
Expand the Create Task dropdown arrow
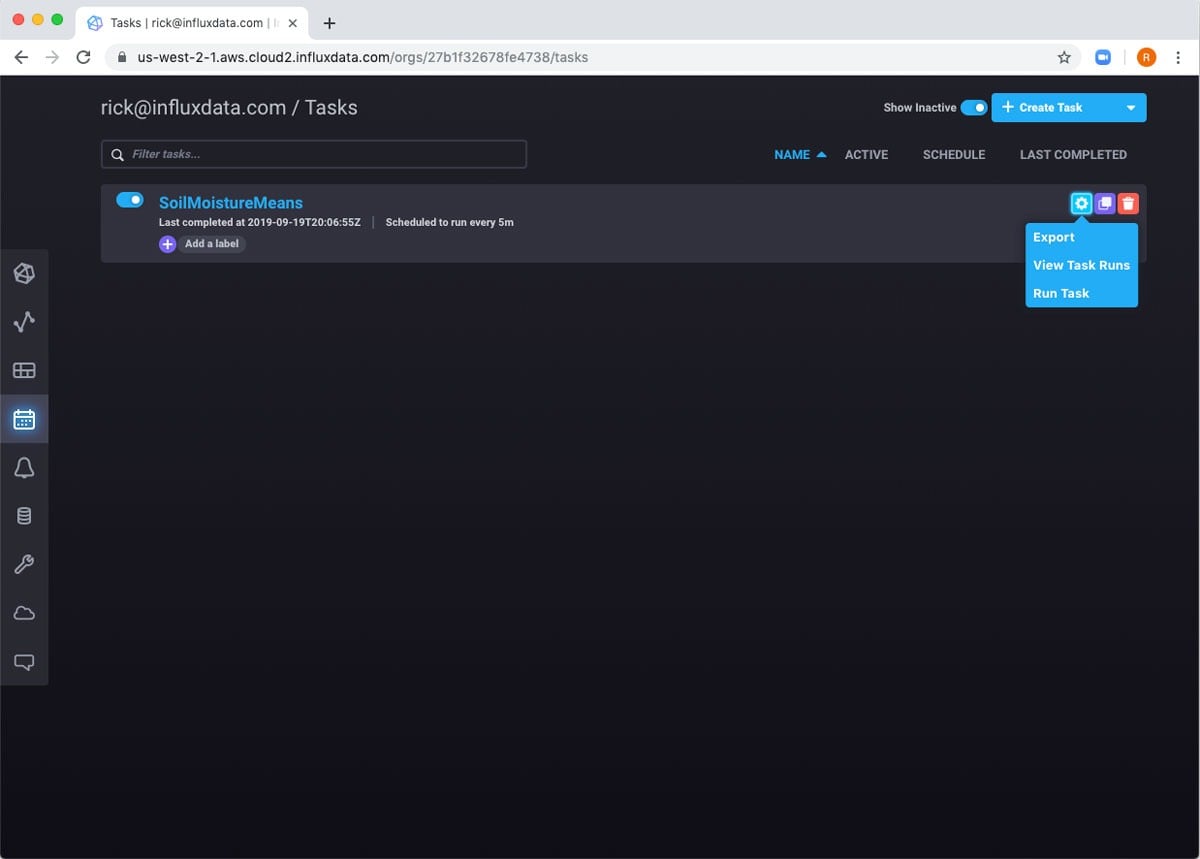pos(1131,108)
